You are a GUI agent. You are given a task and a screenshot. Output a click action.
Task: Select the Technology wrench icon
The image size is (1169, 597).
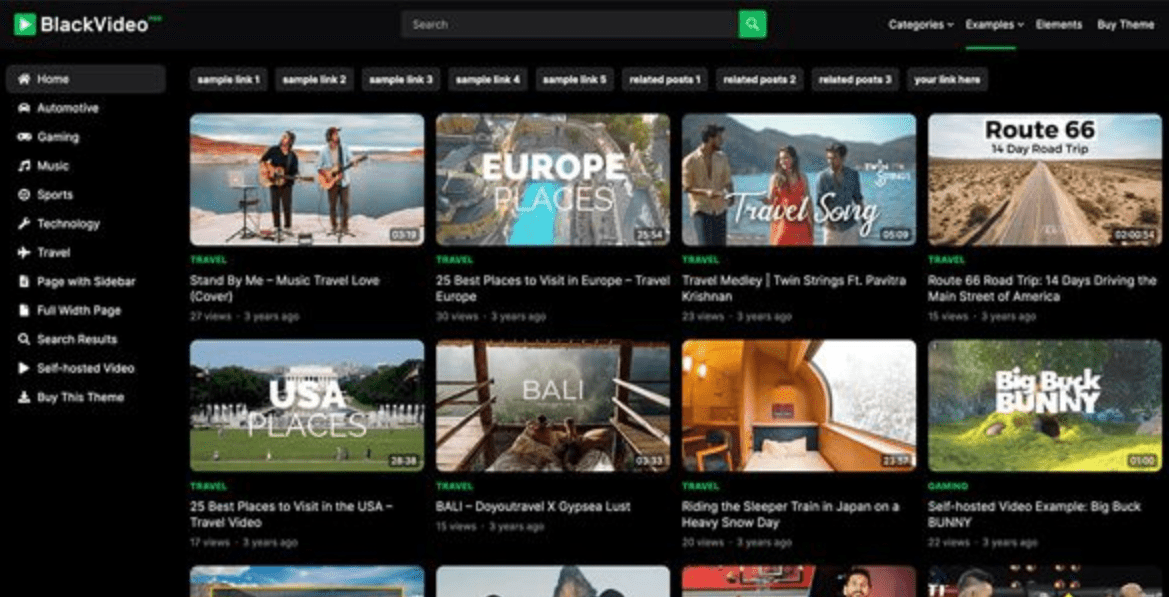tap(24, 224)
